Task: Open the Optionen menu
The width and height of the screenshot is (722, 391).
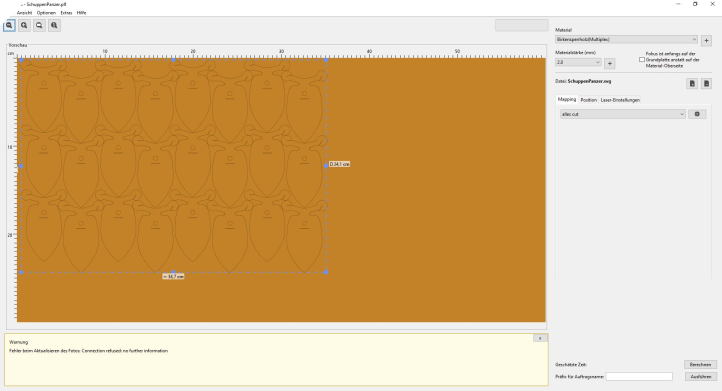Action: [x=46, y=13]
